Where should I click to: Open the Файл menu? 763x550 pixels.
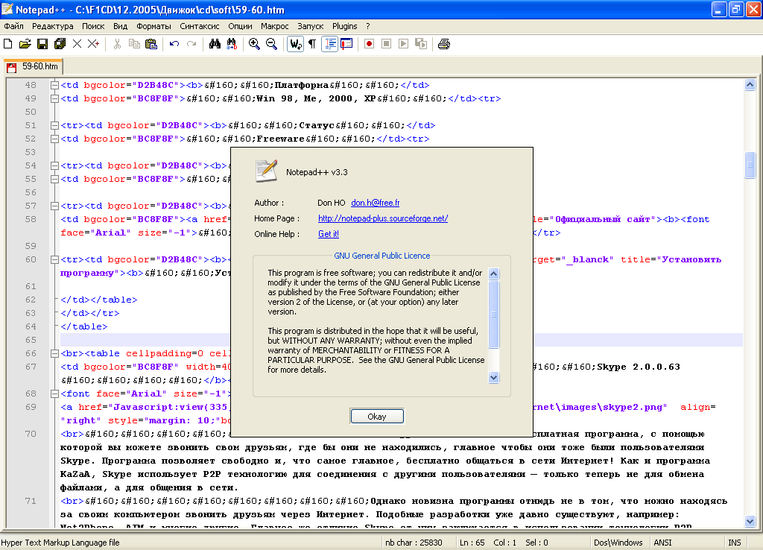click(14, 26)
